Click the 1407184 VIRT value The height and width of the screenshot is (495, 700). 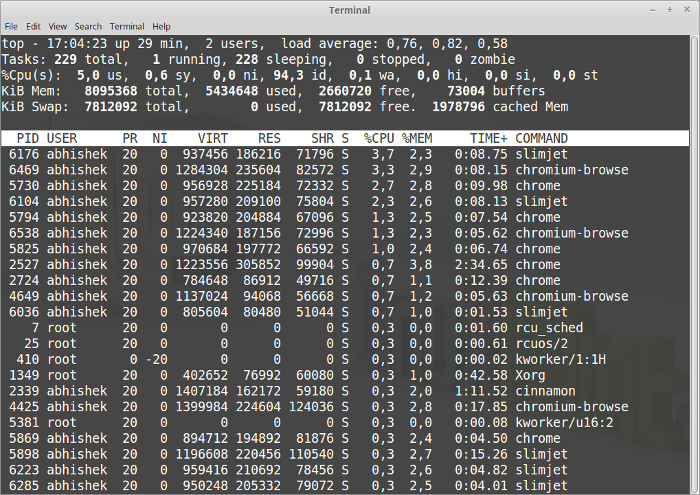coord(201,391)
